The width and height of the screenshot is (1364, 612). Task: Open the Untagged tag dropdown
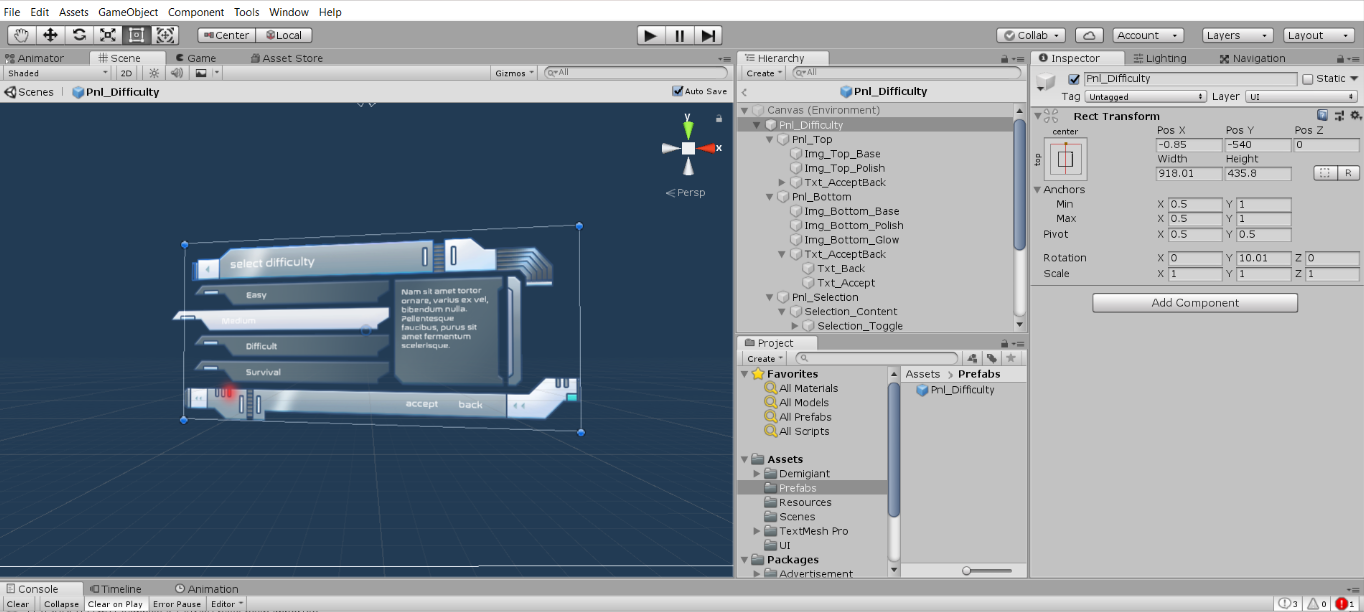1145,96
